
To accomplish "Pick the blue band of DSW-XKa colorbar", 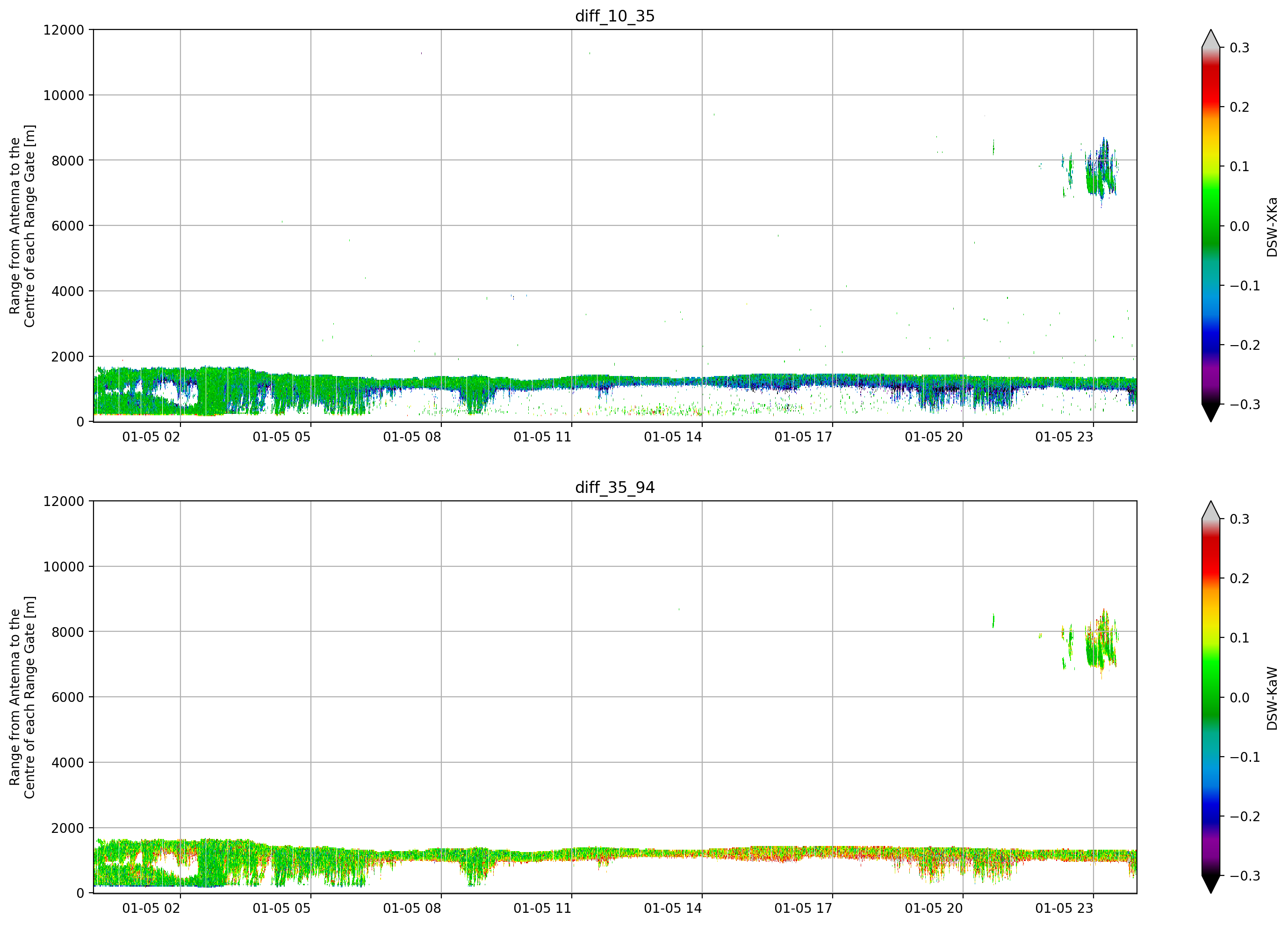I will (x=1211, y=330).
